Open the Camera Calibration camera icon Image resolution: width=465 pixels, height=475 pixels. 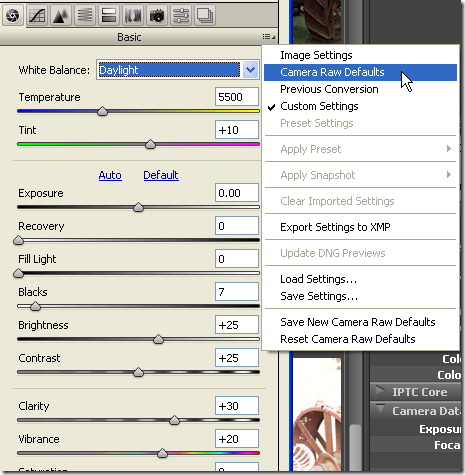[x=157, y=16]
